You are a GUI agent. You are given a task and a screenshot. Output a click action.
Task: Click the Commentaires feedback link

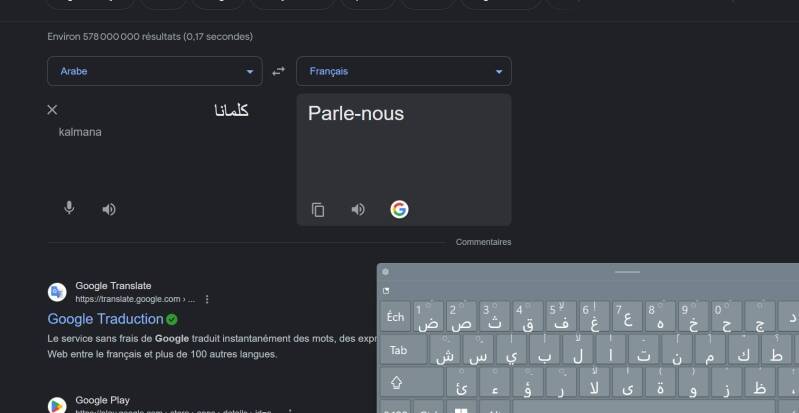pos(483,242)
